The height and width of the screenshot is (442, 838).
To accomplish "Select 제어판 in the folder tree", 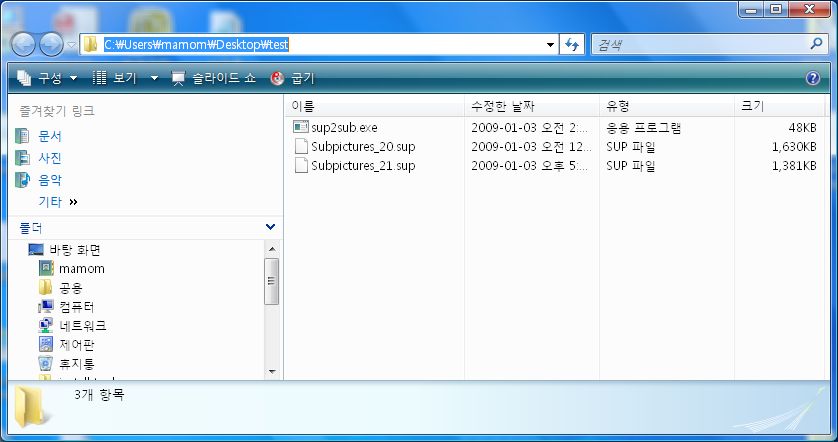I will pyautogui.click(x=77, y=345).
